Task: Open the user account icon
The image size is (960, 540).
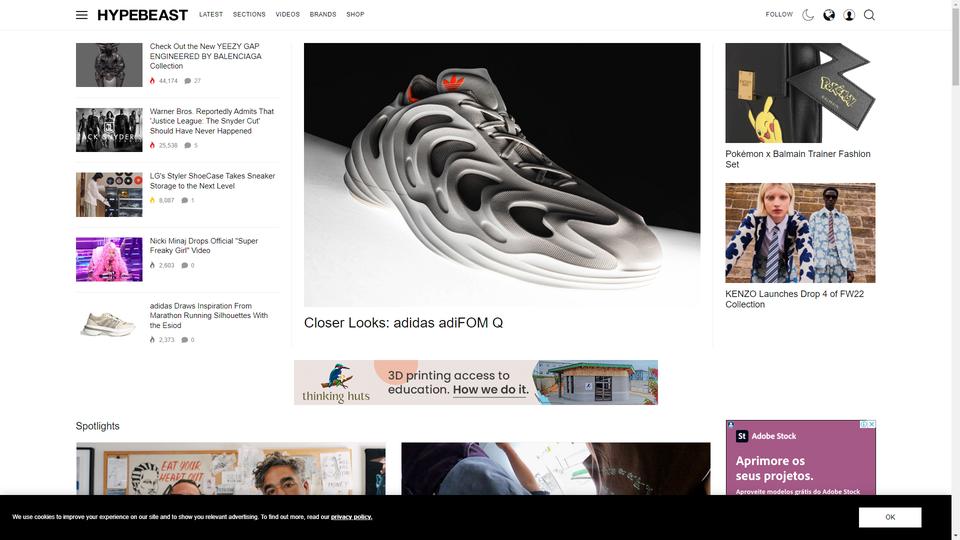Action: click(x=849, y=15)
